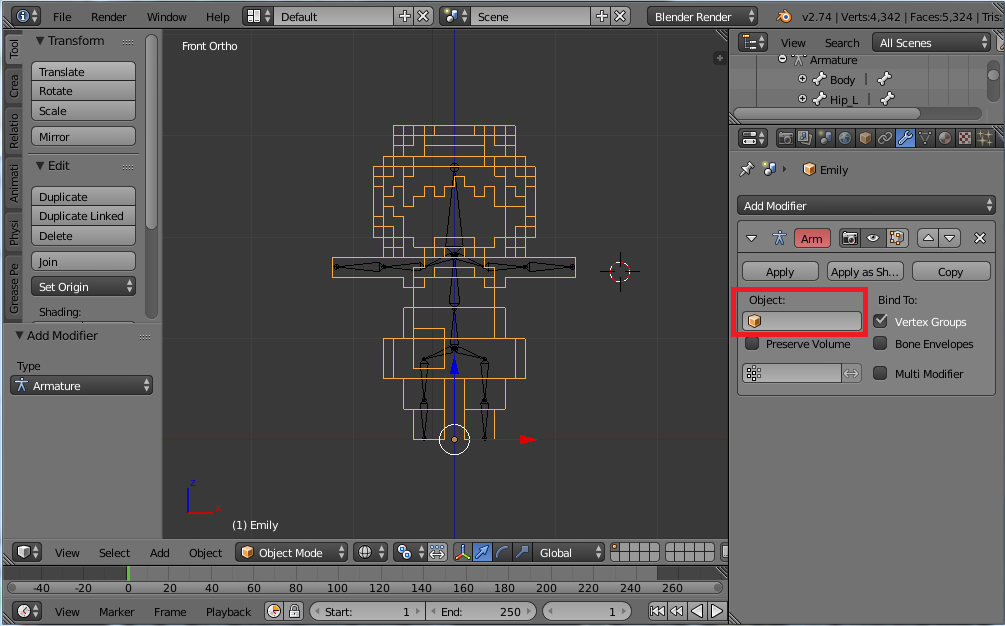Open the Modifiers wrench tab
The height and width of the screenshot is (626, 1005).
[904, 138]
